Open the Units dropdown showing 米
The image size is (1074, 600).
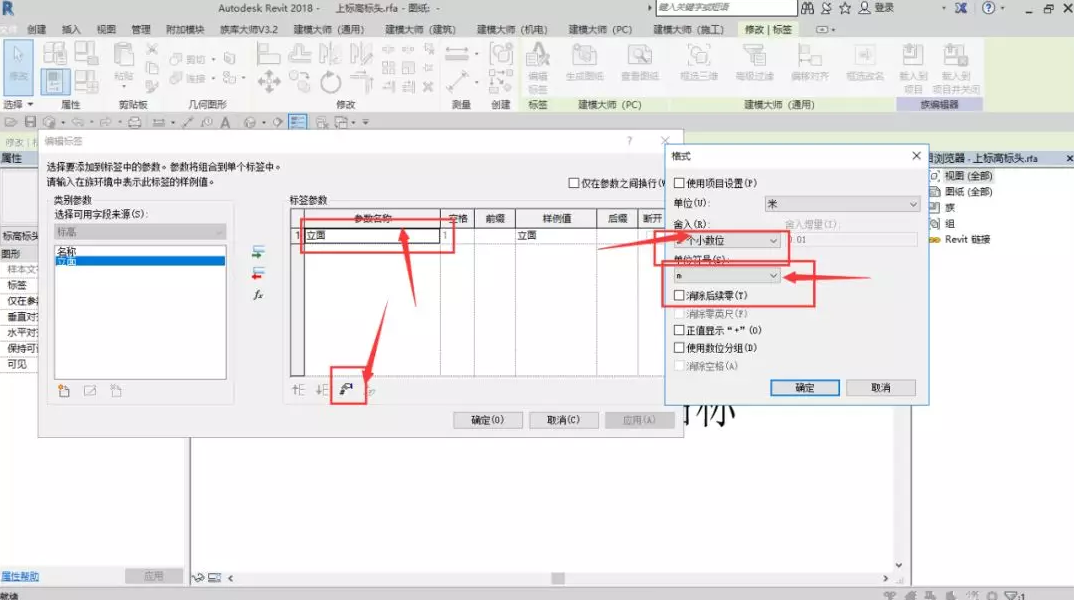pyautogui.click(x=841, y=204)
